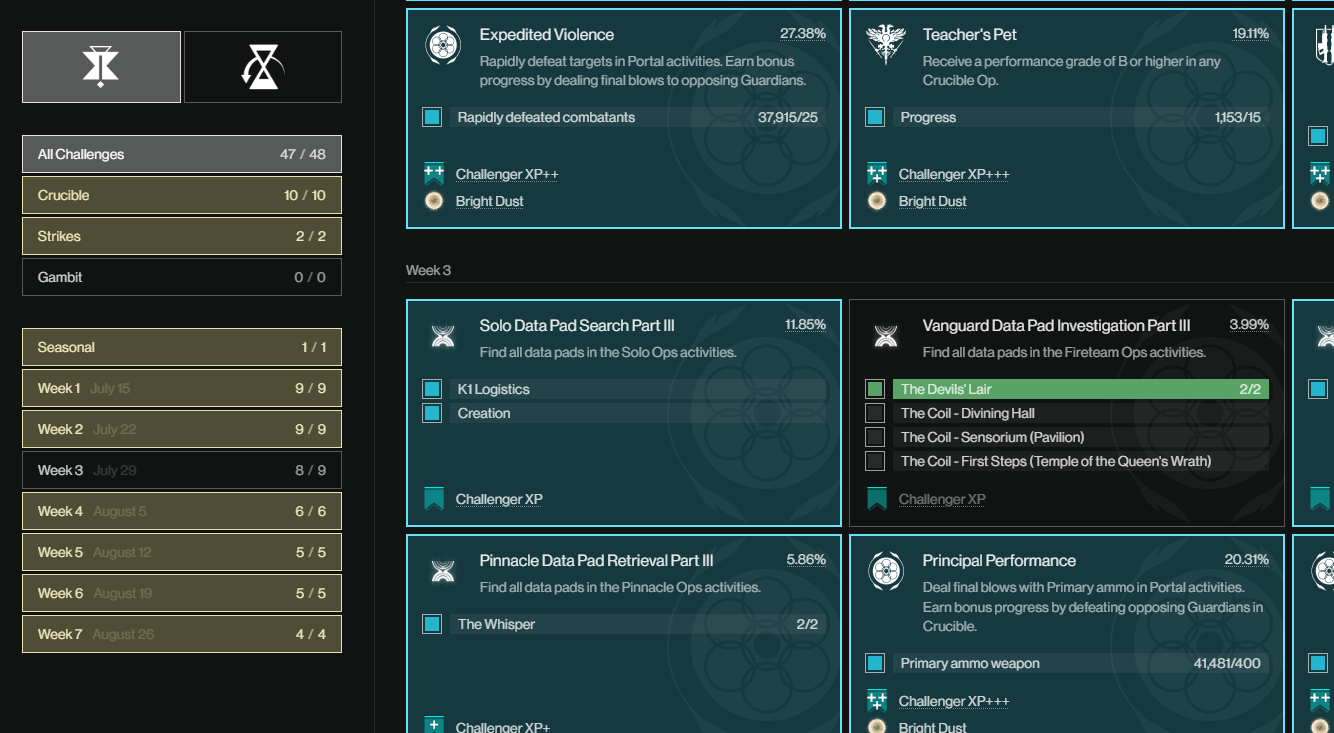
Task: Click the Challenger XP link in Vanguard card
Action: [941, 499]
